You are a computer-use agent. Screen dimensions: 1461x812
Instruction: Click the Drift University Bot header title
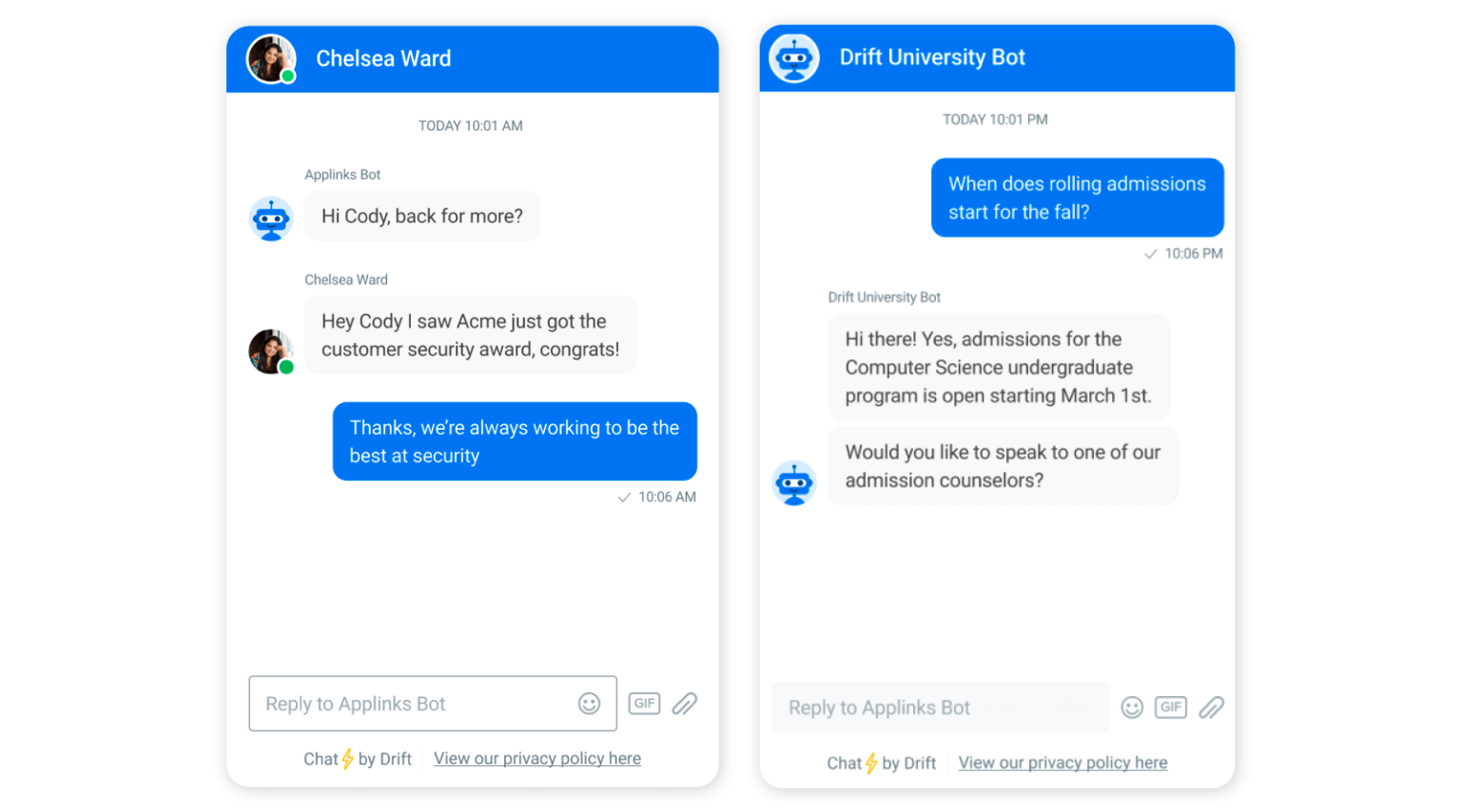(932, 57)
